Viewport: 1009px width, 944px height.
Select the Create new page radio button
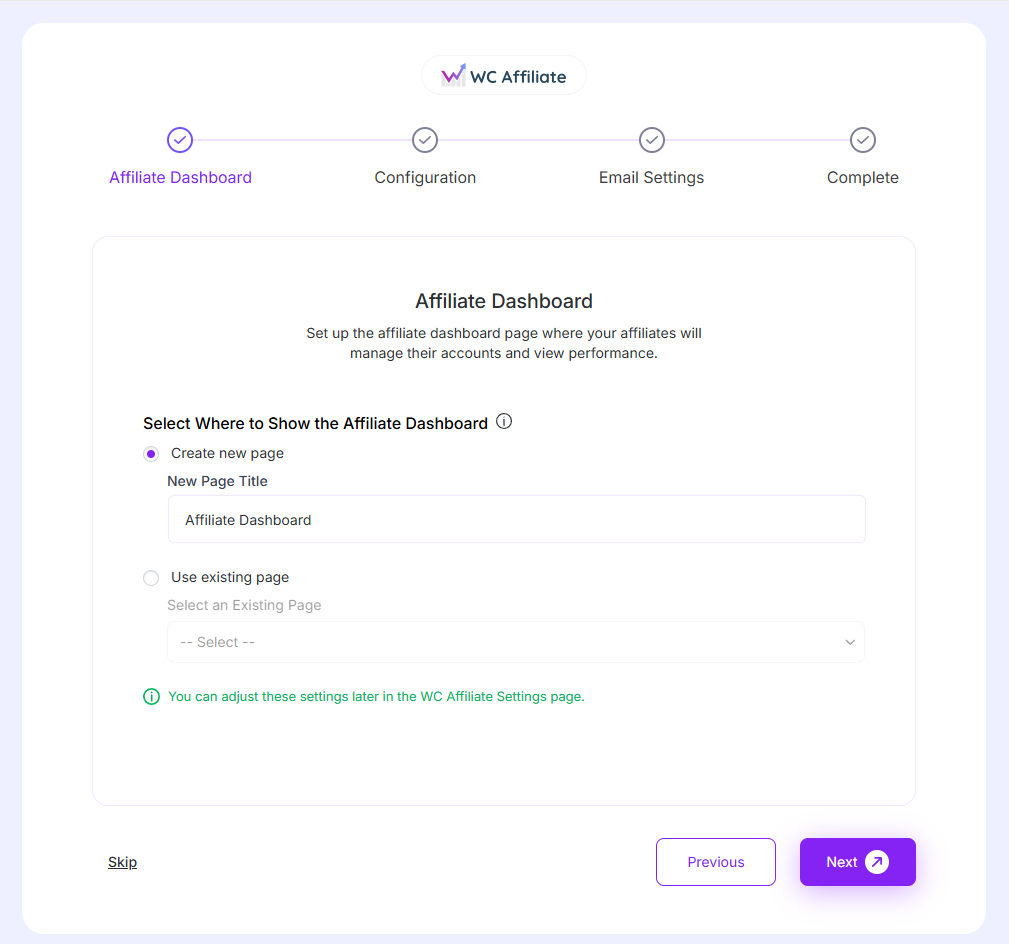tap(151, 454)
